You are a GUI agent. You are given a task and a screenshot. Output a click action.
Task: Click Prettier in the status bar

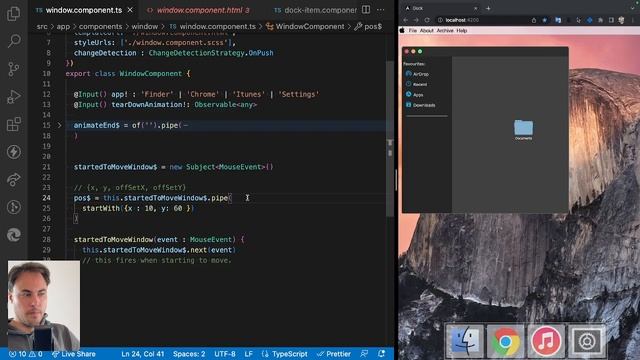point(334,354)
